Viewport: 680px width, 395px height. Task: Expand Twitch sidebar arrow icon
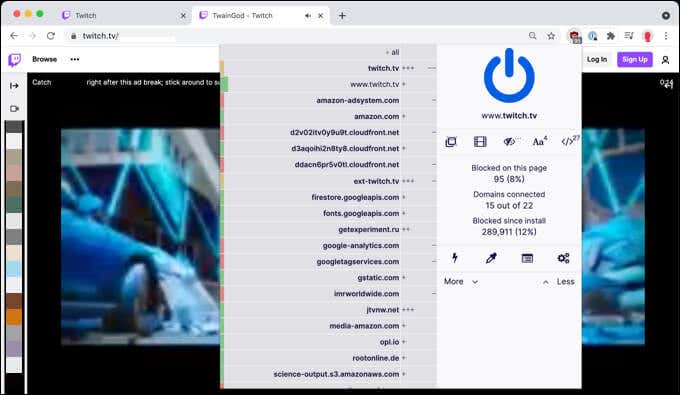pyautogui.click(x=14, y=86)
